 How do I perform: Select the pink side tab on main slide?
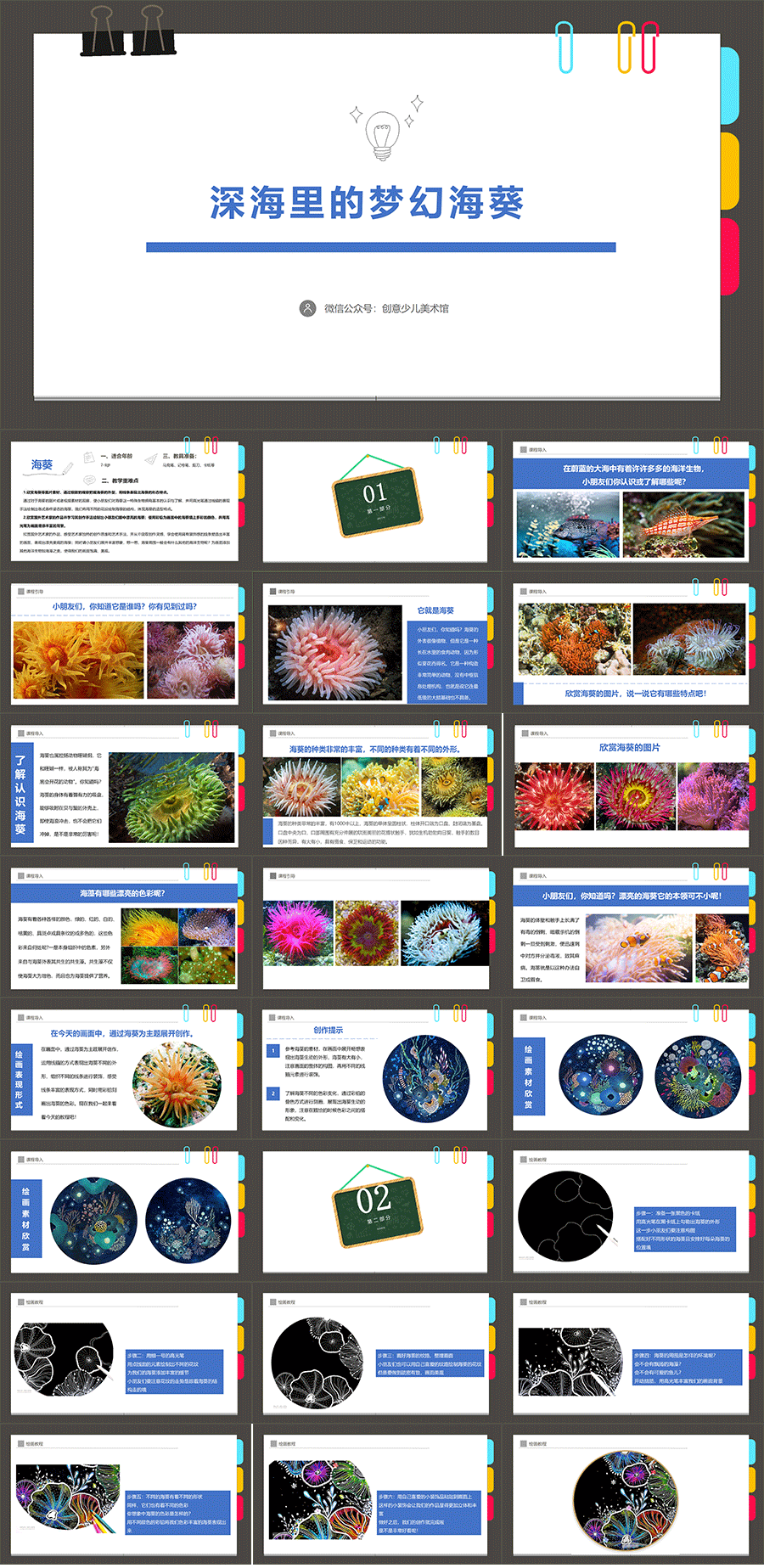729,255
